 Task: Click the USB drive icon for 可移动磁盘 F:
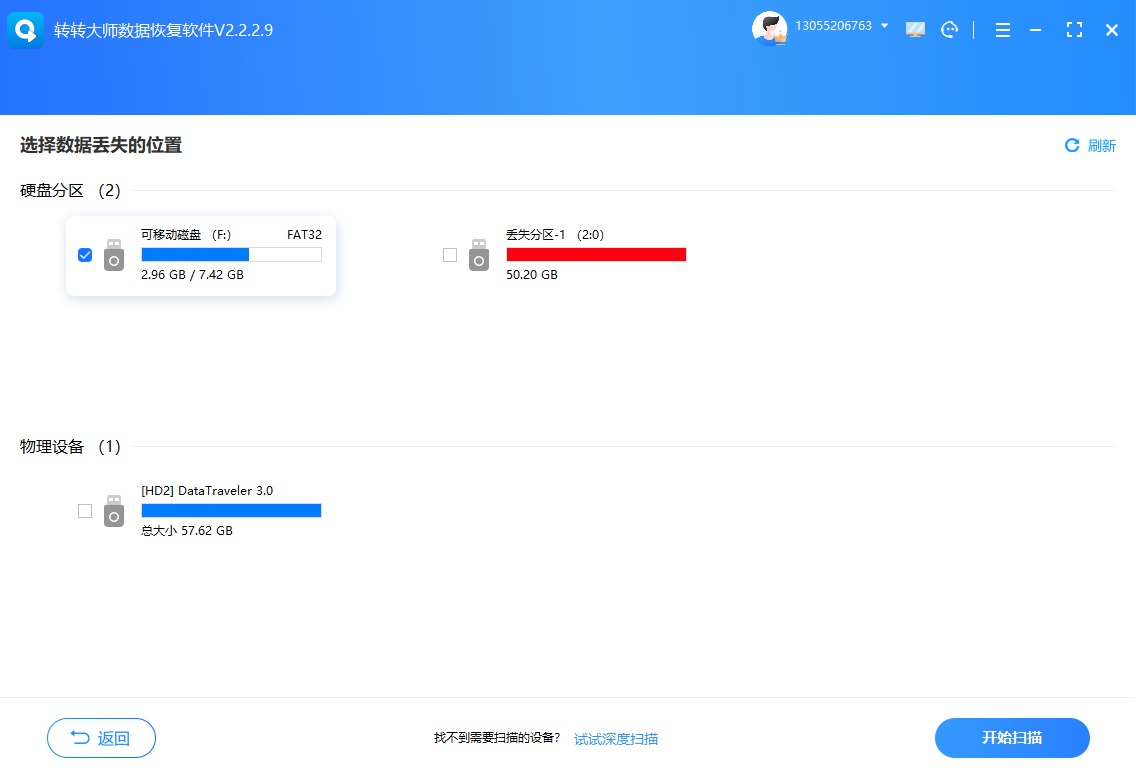click(114, 255)
